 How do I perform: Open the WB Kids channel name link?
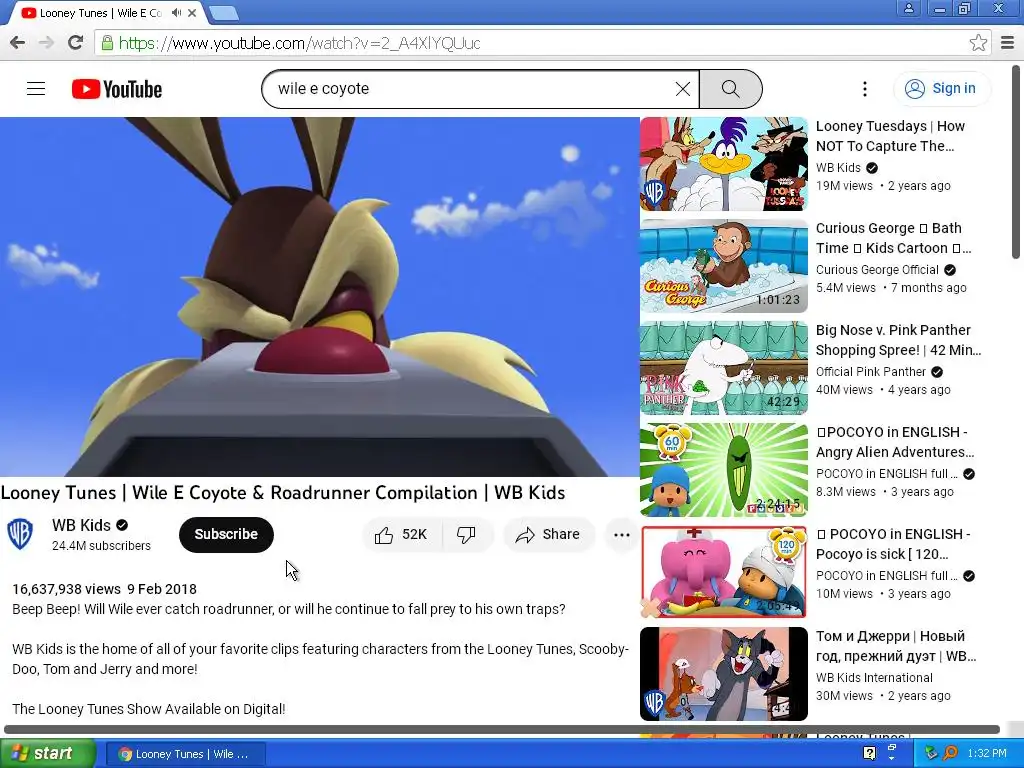click(x=82, y=525)
